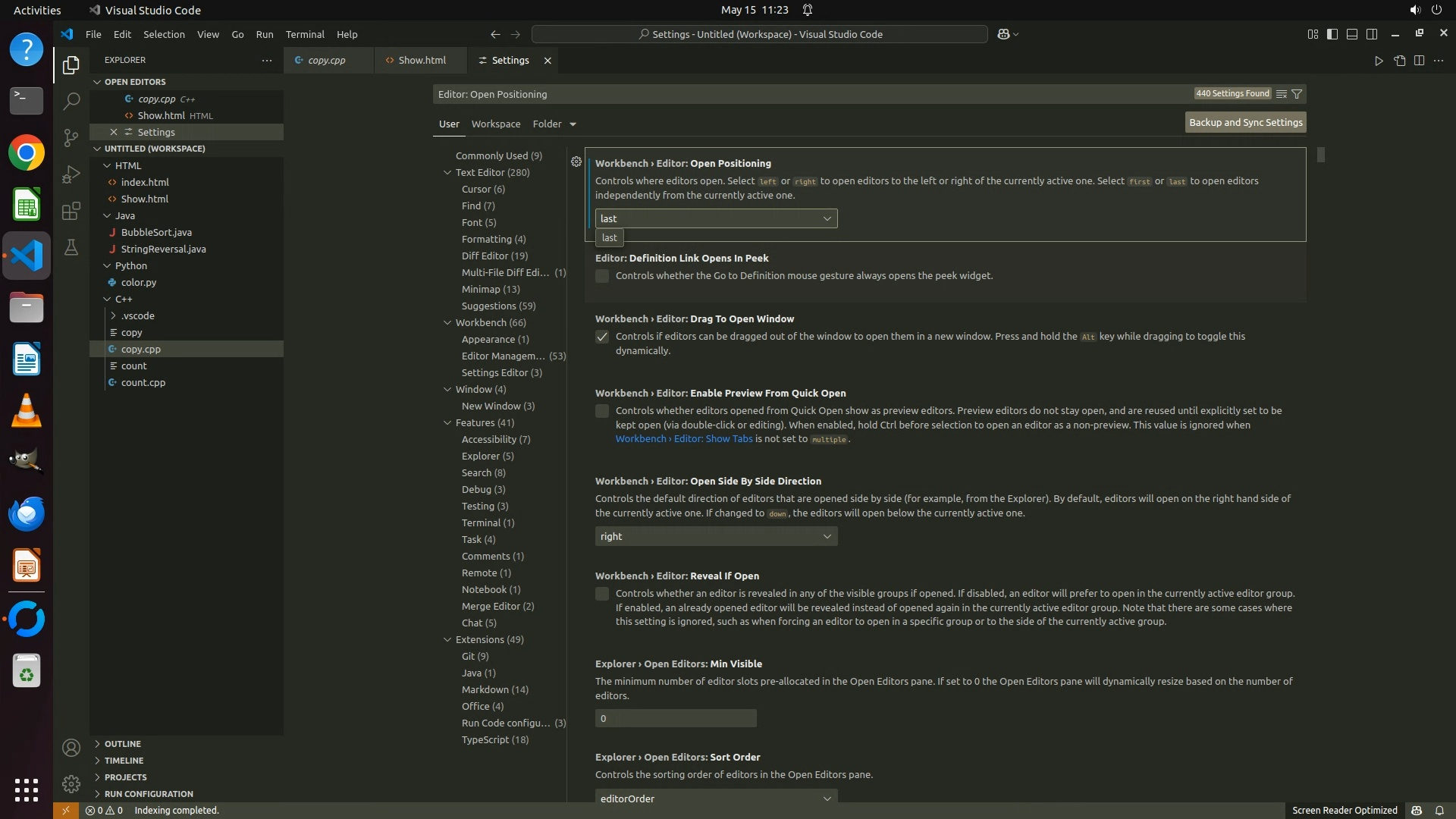Collapse the Text Editor settings category
The height and width of the screenshot is (819, 1456).
(x=447, y=173)
